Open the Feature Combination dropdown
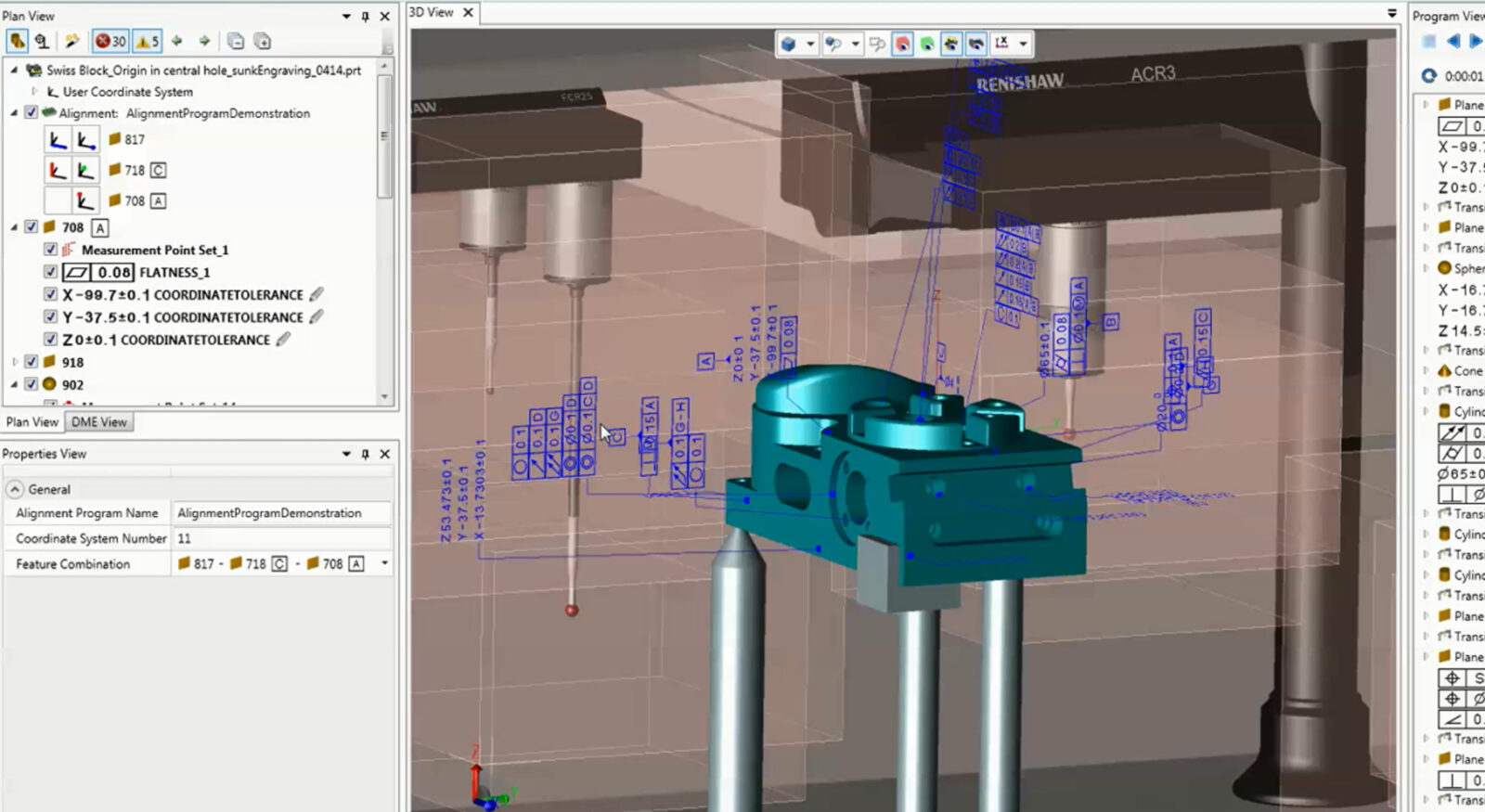This screenshot has height=812, width=1485. 384,563
